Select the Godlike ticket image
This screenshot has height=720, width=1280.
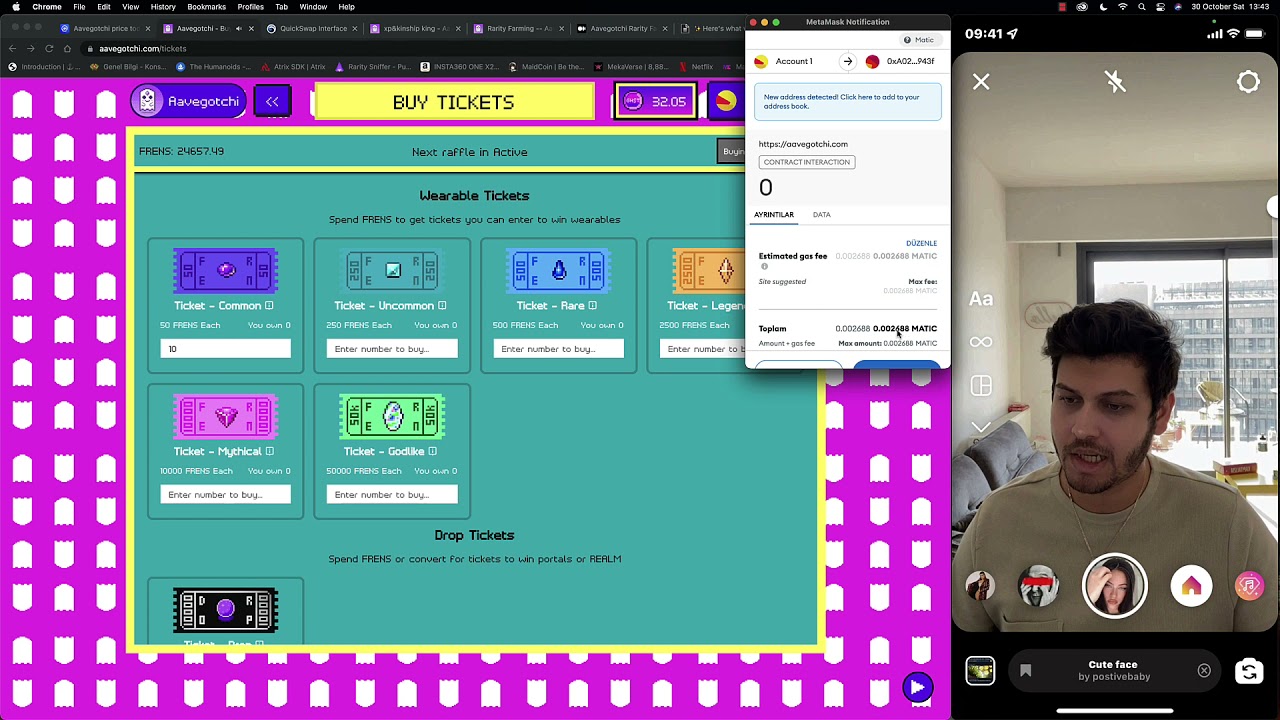click(x=392, y=416)
